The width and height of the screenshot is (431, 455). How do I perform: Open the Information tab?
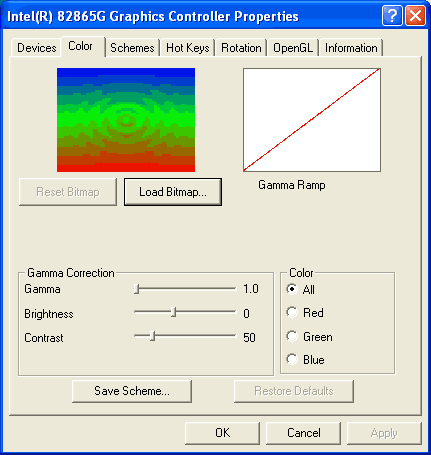[351, 48]
